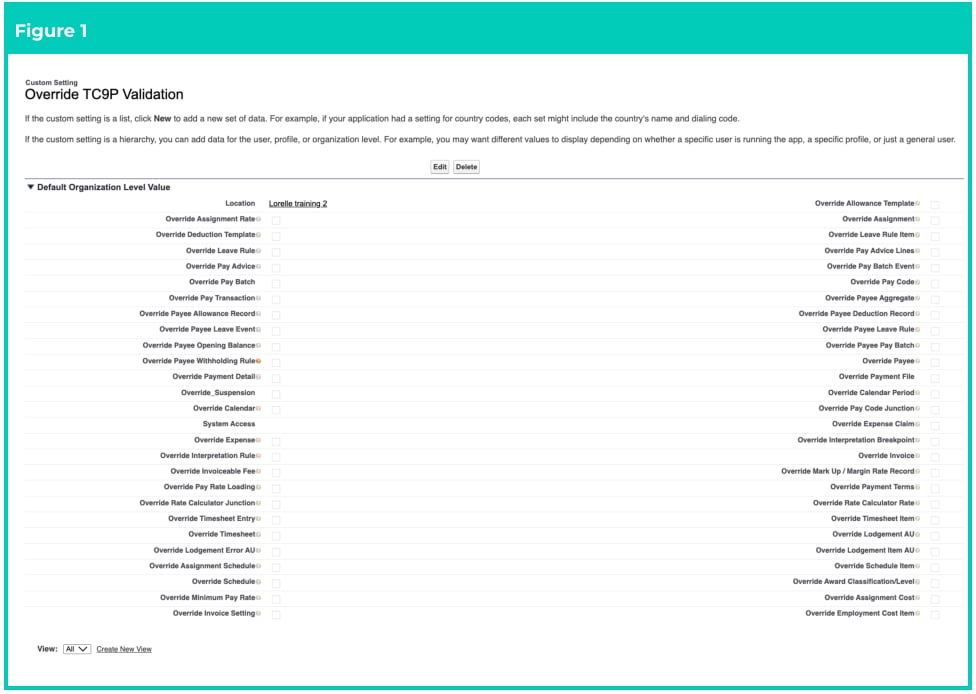Viewport: 976px width, 694px height.
Task: Click the Override Schedule label
Action: tap(223, 581)
